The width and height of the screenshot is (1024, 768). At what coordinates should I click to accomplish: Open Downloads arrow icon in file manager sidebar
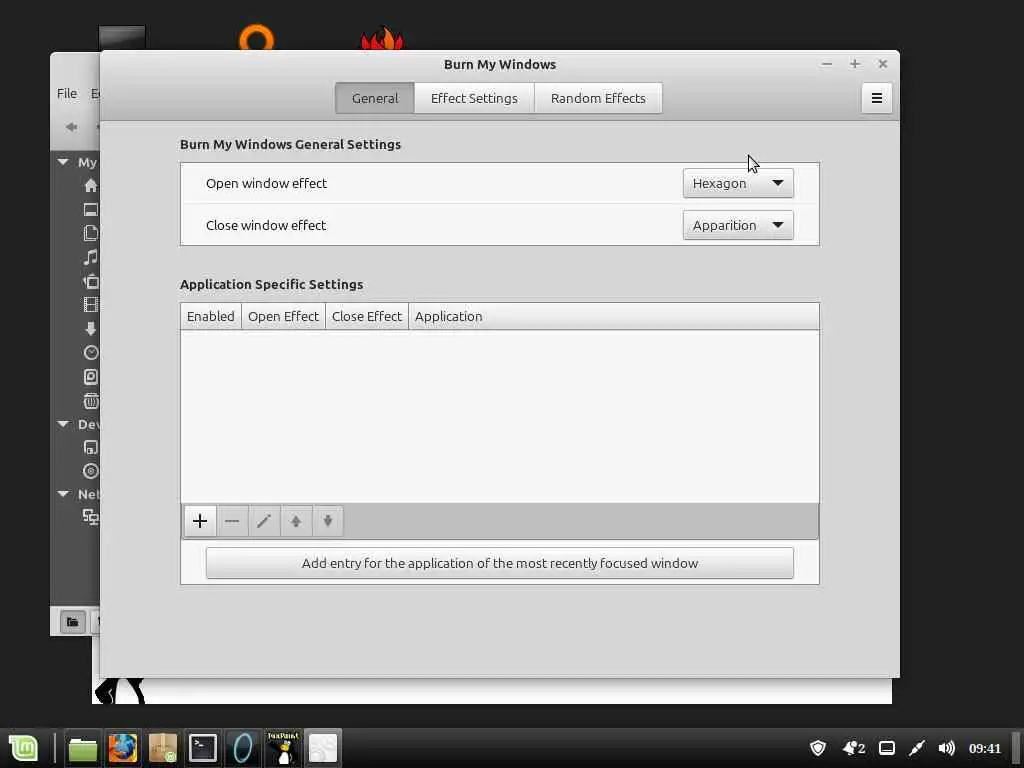coord(91,328)
